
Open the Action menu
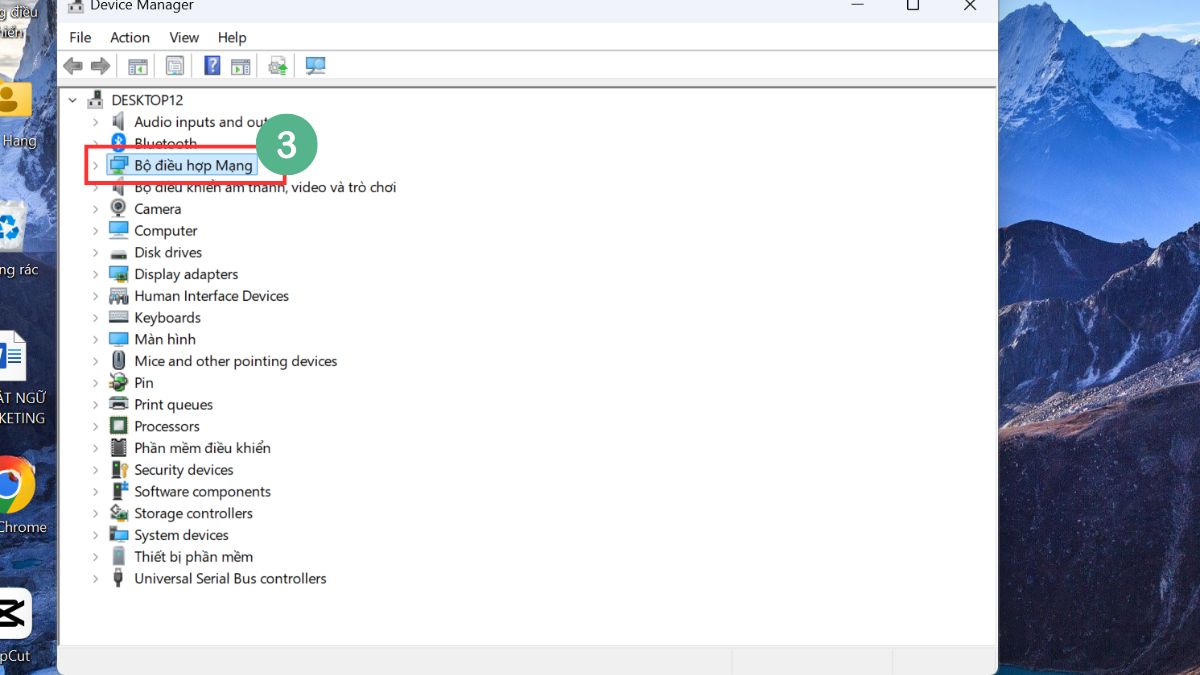click(x=130, y=37)
